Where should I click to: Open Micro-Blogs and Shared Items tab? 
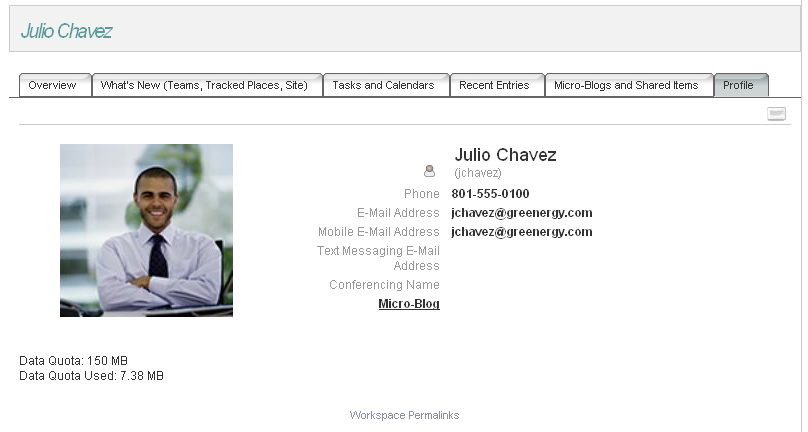pos(629,85)
